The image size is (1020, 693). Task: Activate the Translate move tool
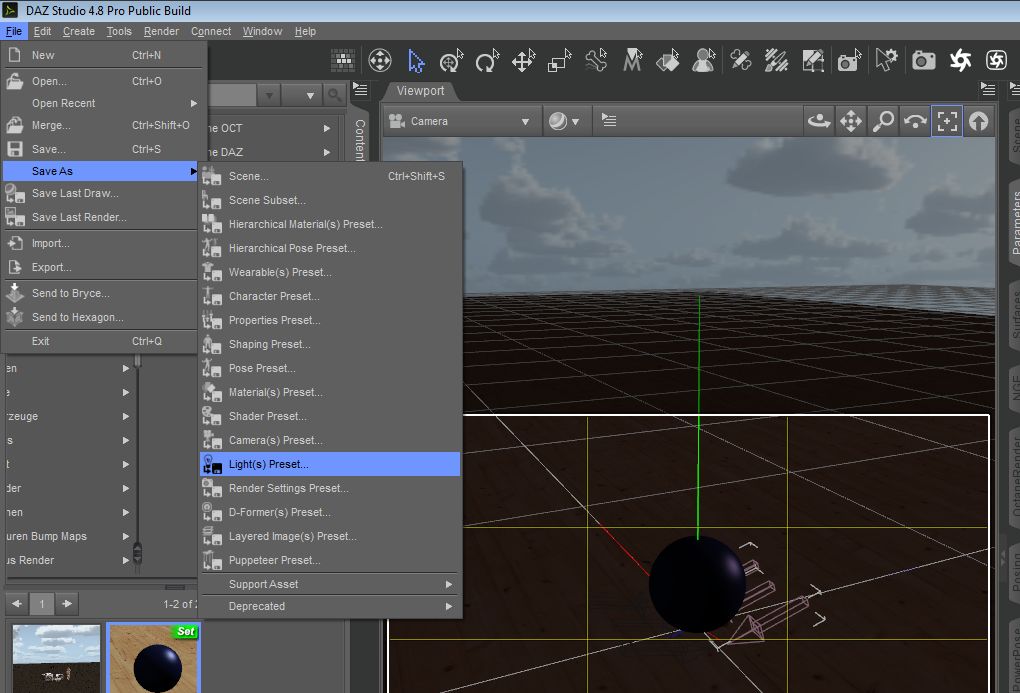point(523,61)
